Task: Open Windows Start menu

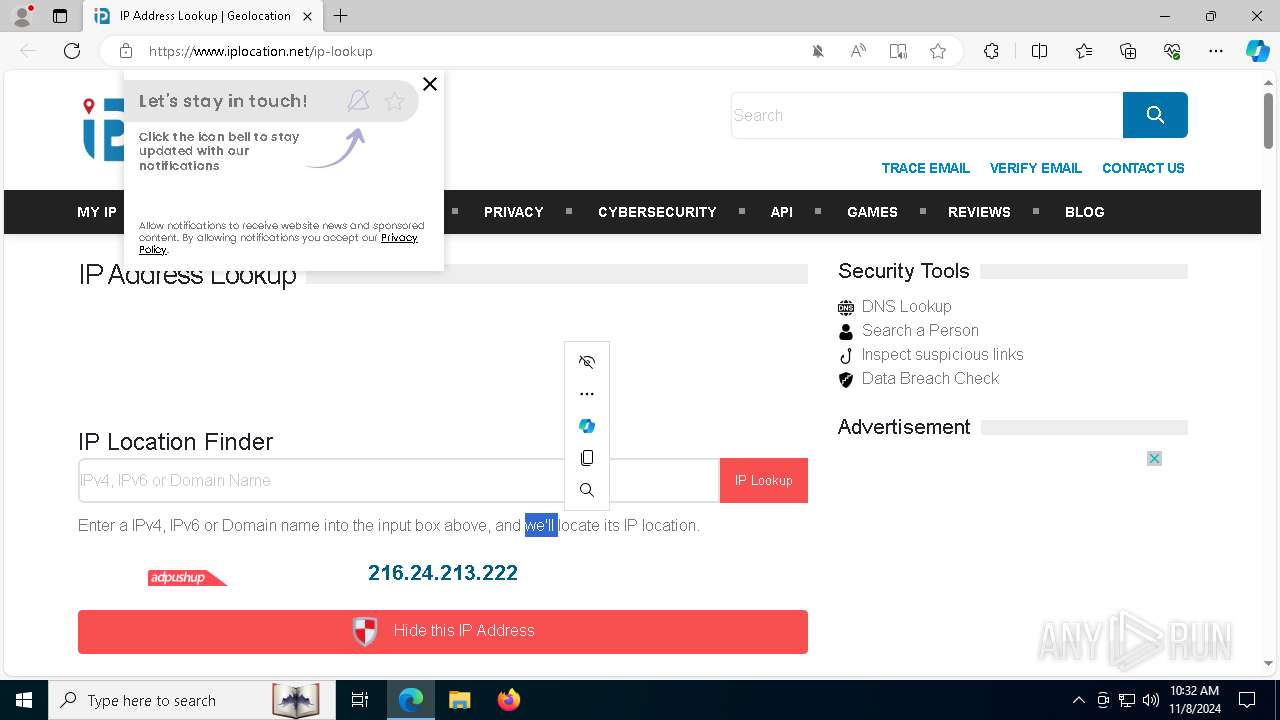Action: (x=24, y=700)
